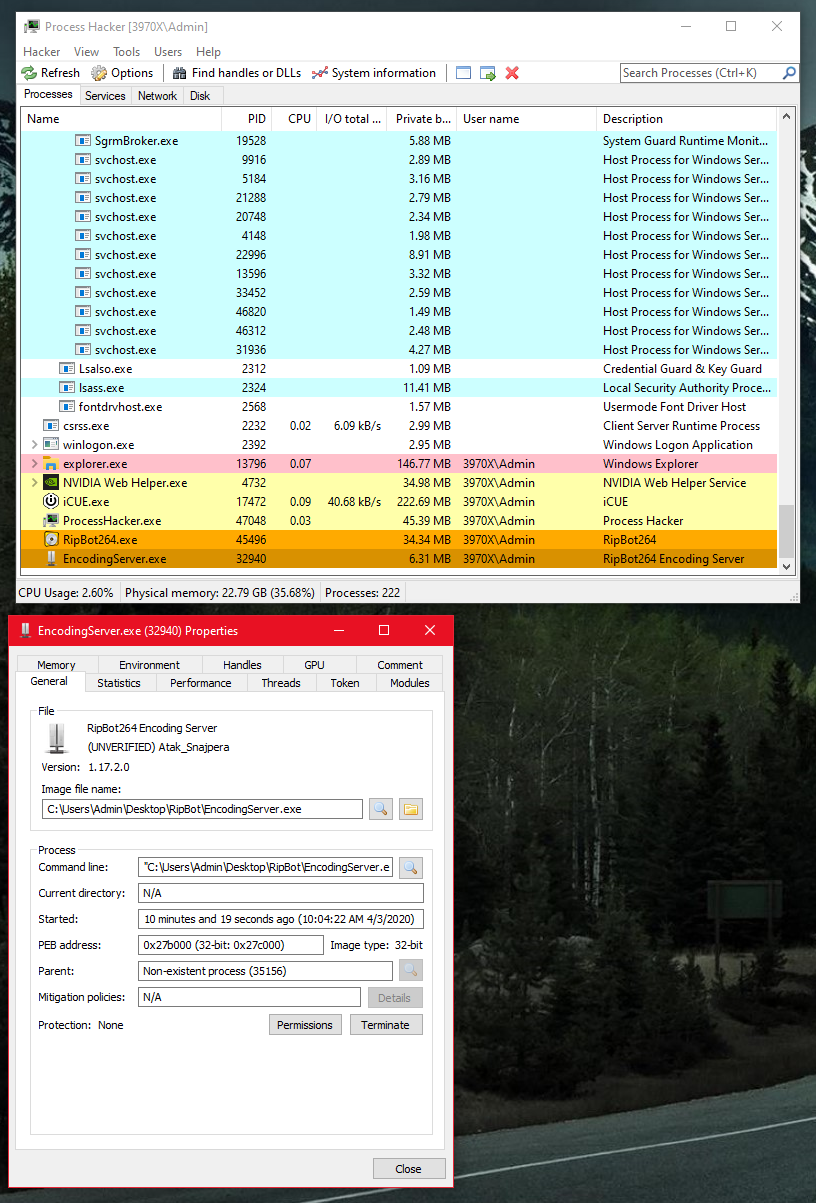Screen dimensions: 816x1203
Task: Click the scroll down arrow of process list
Action: [787, 567]
